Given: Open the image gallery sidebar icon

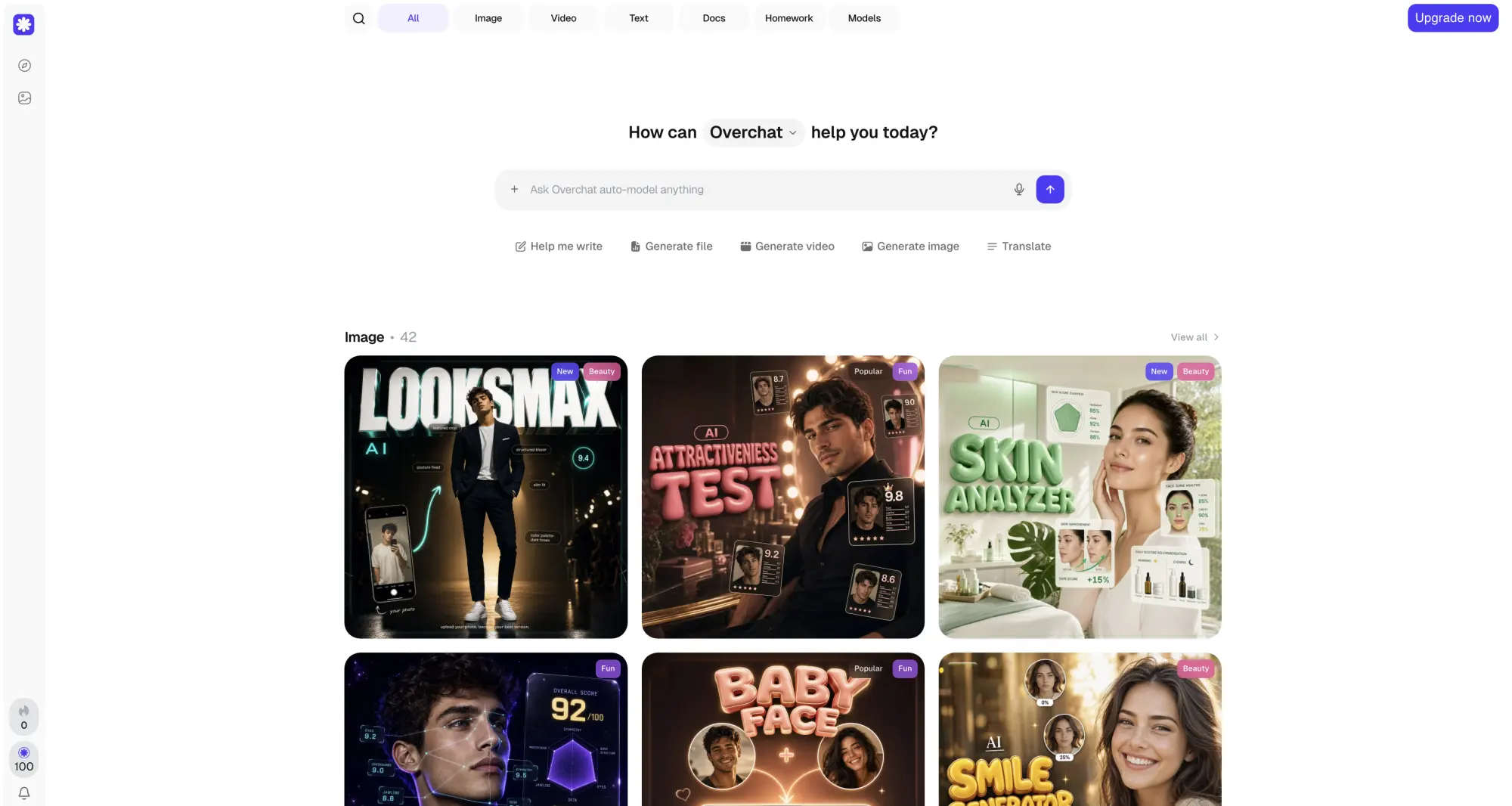Looking at the screenshot, I should tap(24, 98).
